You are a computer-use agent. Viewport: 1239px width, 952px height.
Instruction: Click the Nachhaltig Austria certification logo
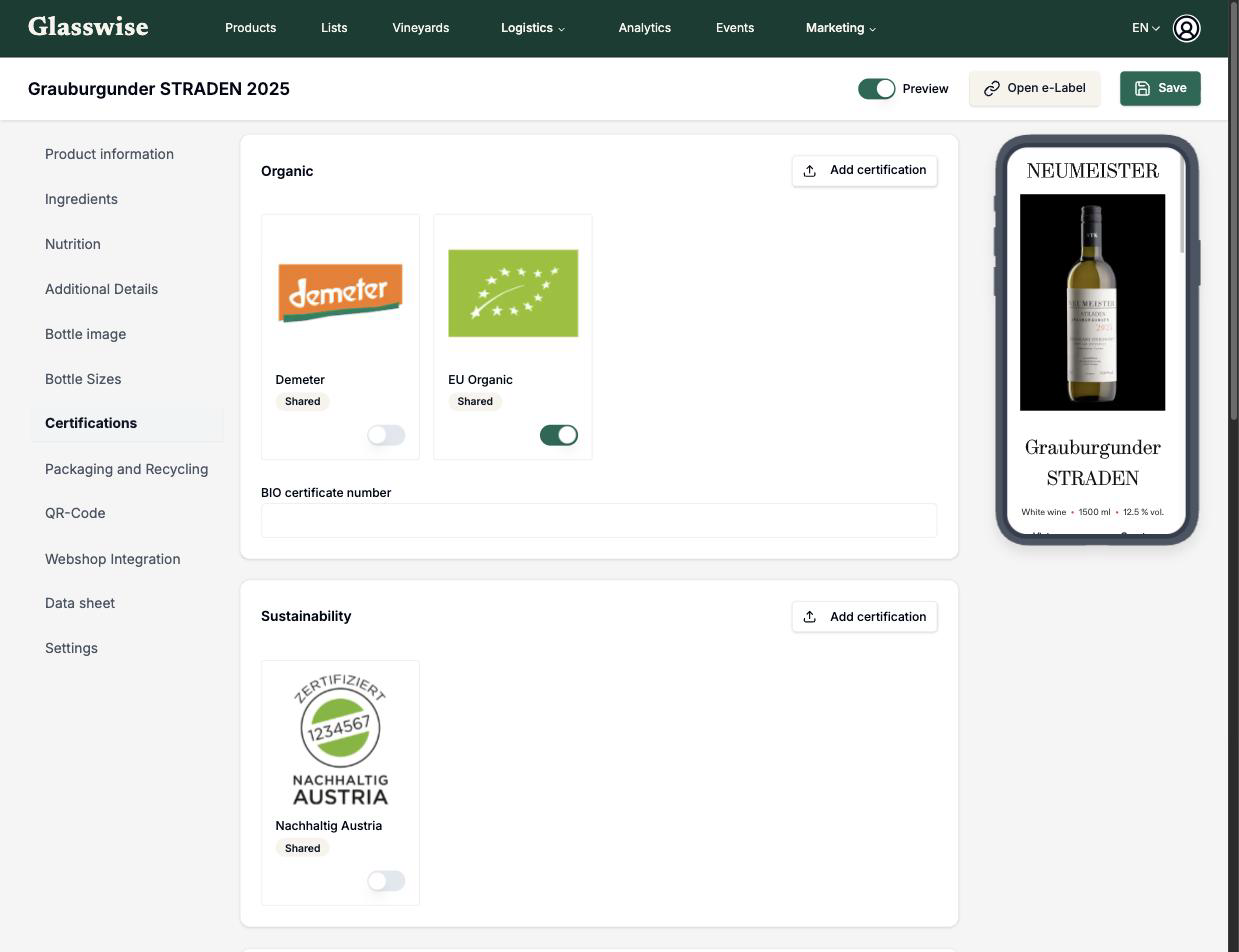point(340,740)
